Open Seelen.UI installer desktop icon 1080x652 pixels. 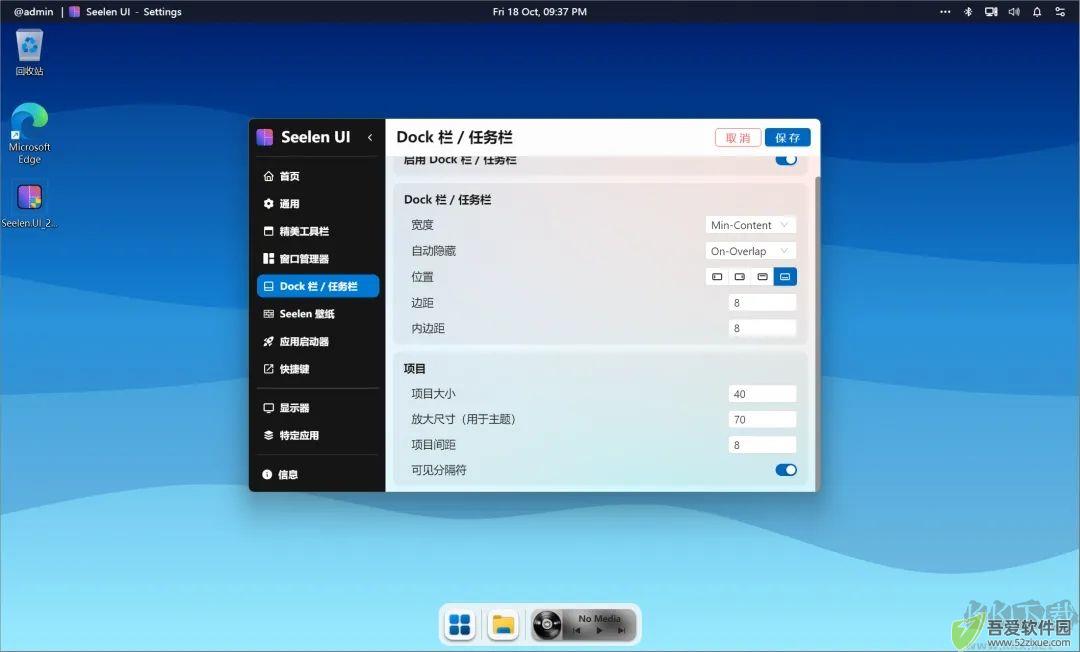coord(30,206)
